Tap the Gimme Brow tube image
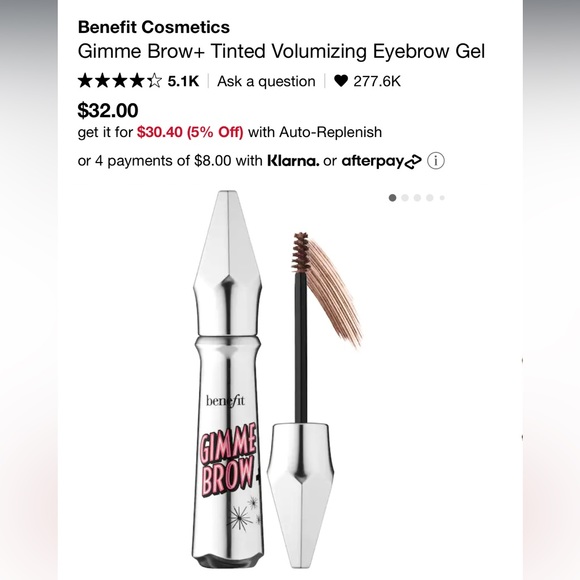This screenshot has height=580, width=580. pyautogui.click(x=228, y=379)
